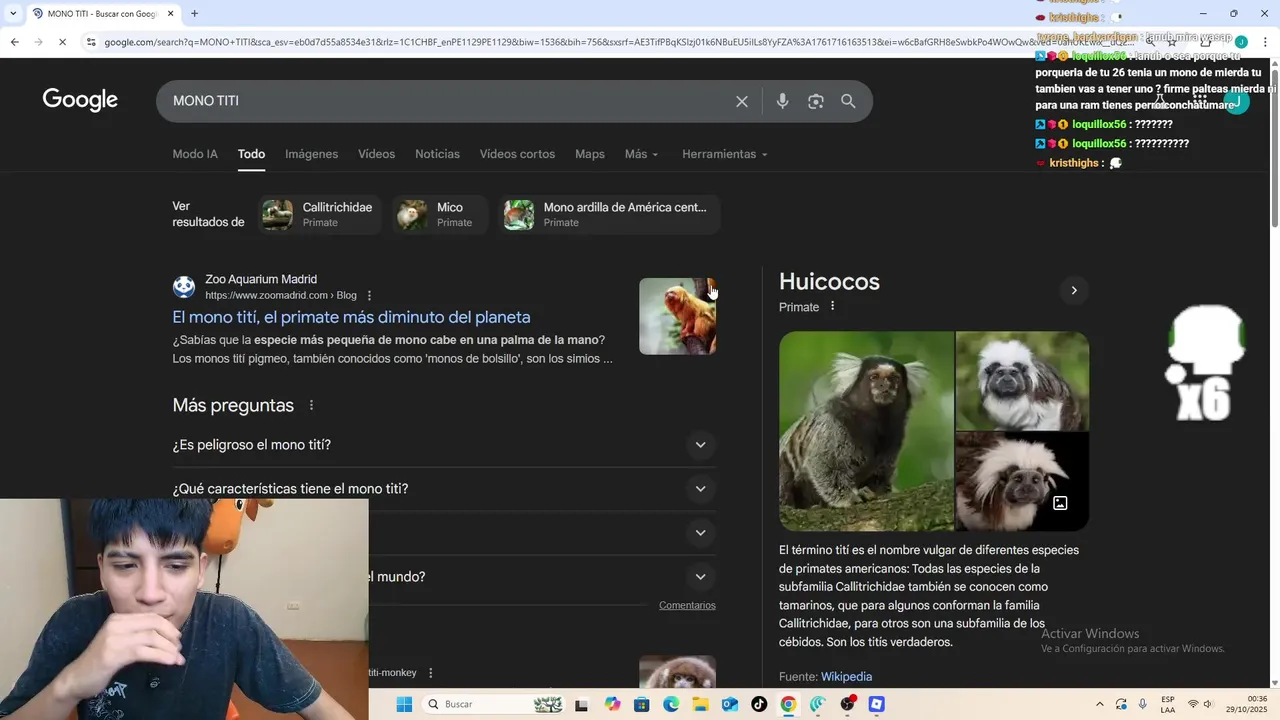The image size is (1280, 720).
Task: Open the Zoo Aquarium Madrid result thumbnail
Action: [677, 316]
